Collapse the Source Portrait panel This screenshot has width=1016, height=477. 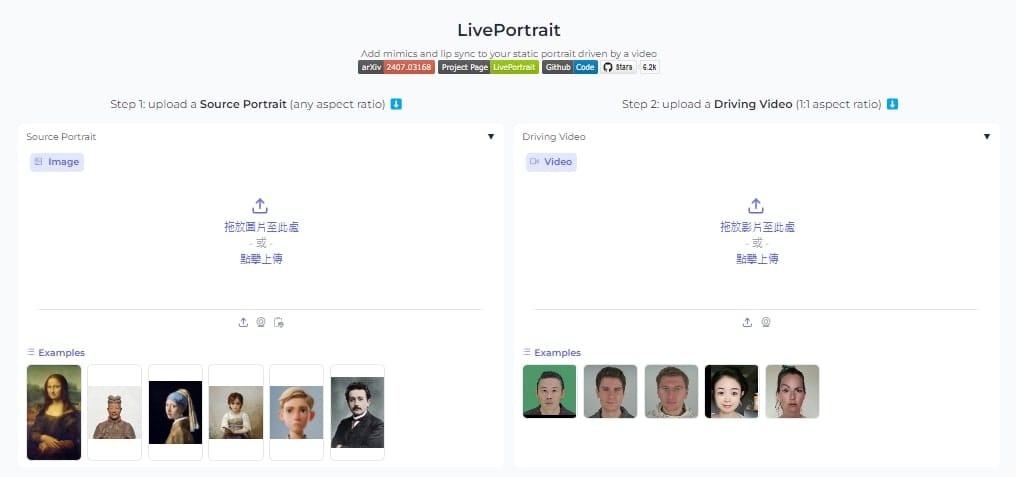(x=491, y=137)
